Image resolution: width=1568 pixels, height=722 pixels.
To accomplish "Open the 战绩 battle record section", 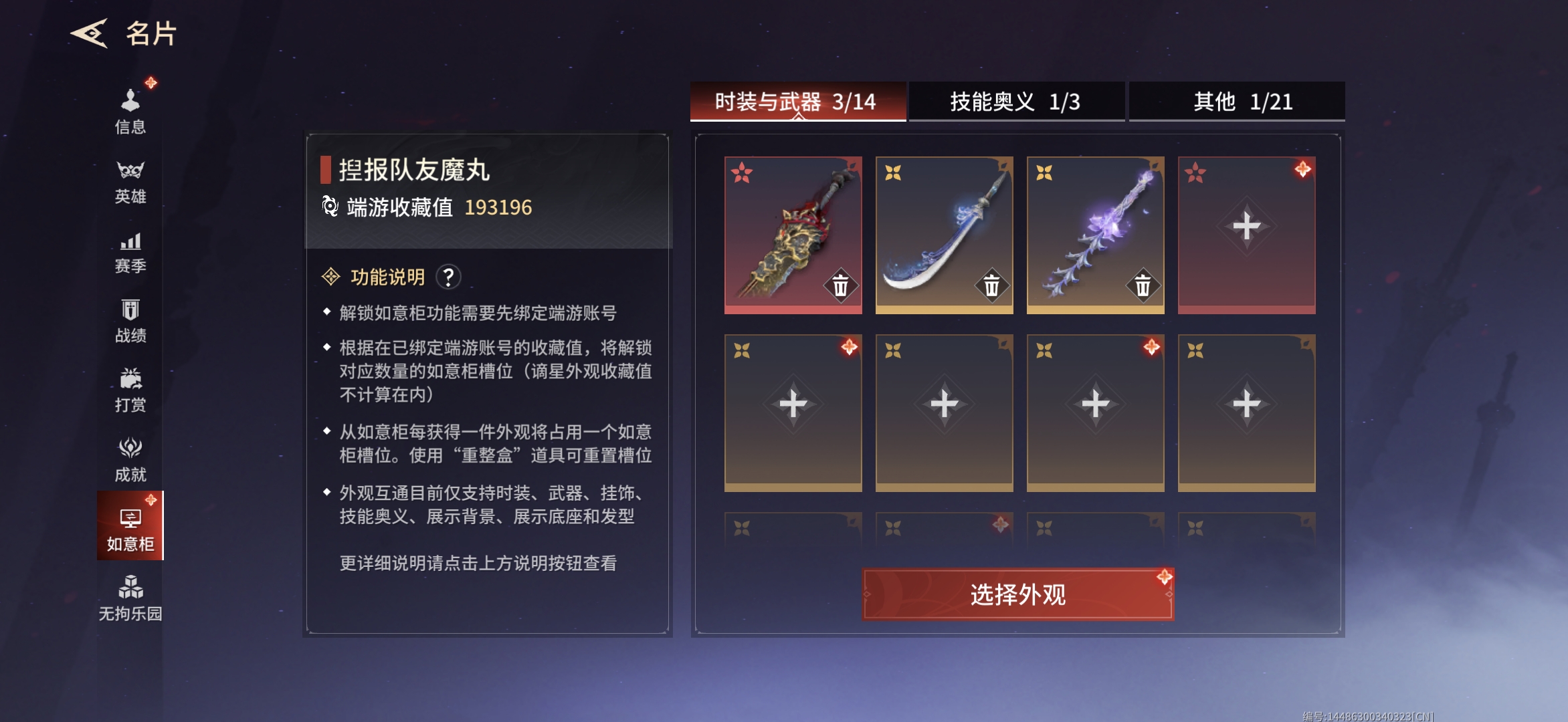I will click(130, 322).
